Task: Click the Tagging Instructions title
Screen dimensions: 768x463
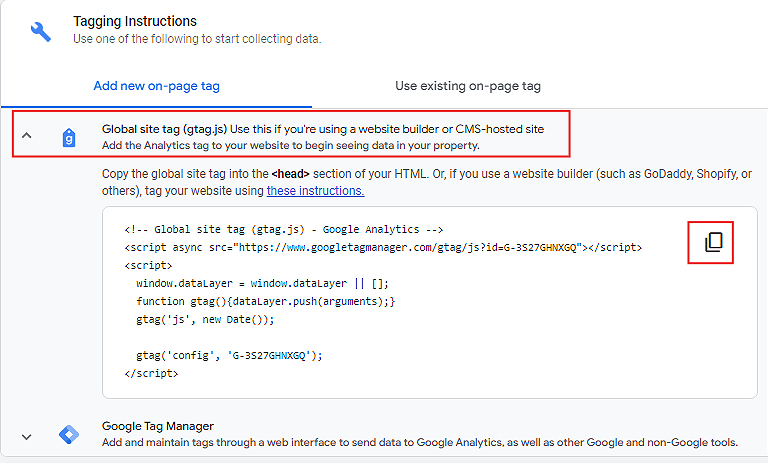Action: 135,21
